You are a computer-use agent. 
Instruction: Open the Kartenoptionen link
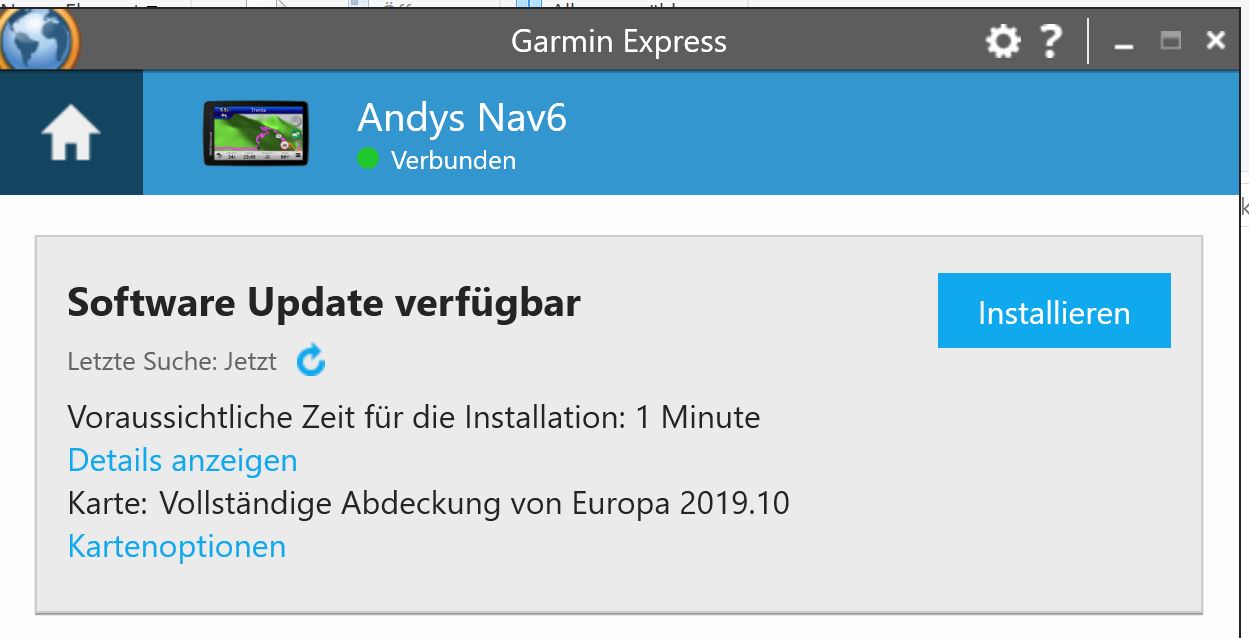pyautogui.click(x=177, y=546)
